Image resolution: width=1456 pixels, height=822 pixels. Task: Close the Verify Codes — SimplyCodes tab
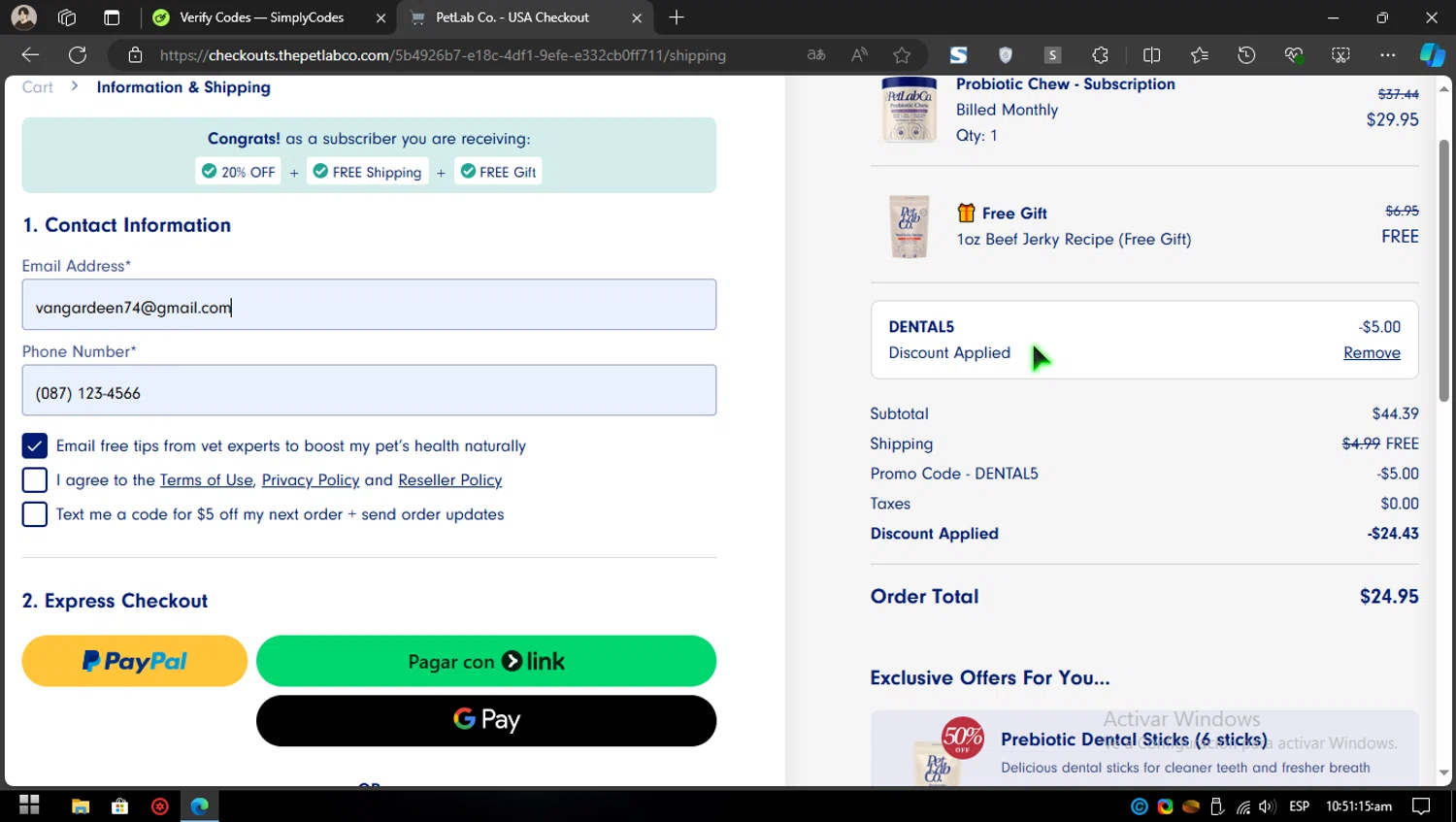[381, 17]
